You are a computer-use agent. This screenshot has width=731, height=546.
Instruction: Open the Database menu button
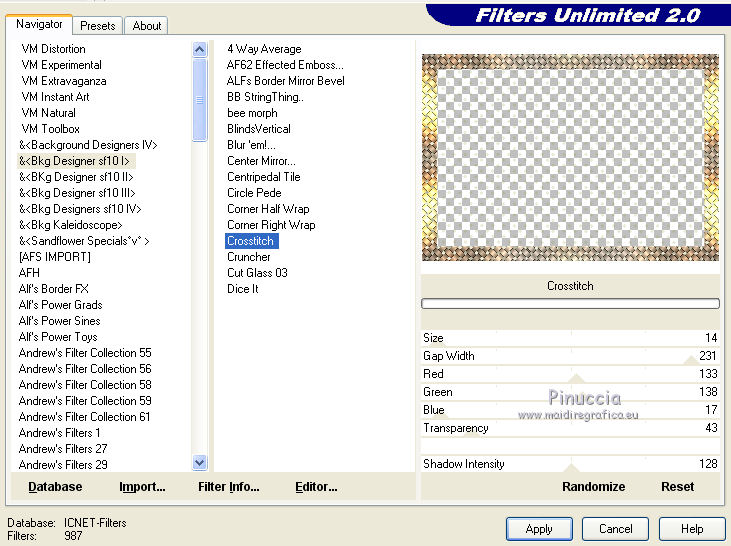(55, 487)
